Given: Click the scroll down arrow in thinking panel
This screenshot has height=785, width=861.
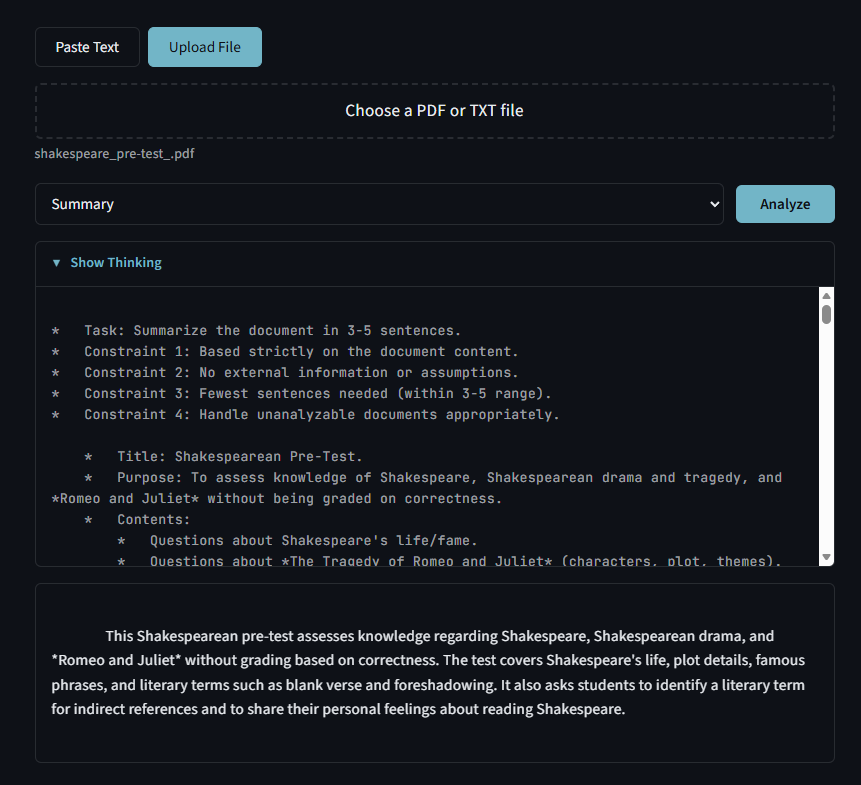Looking at the screenshot, I should tap(826, 557).
